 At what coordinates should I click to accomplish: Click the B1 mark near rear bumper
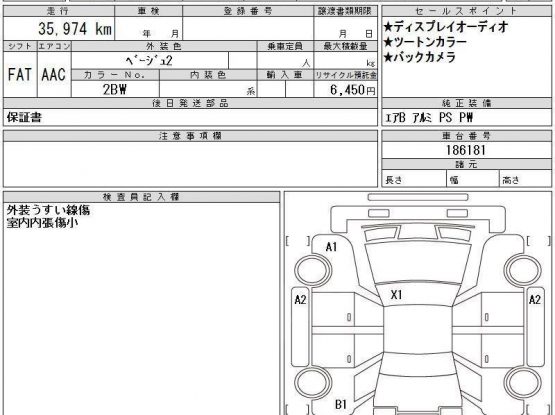tap(341, 404)
